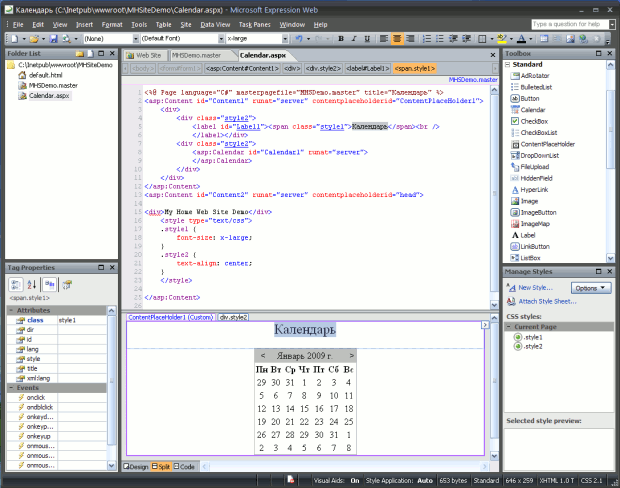Open the Task Panes menu

coord(256,23)
